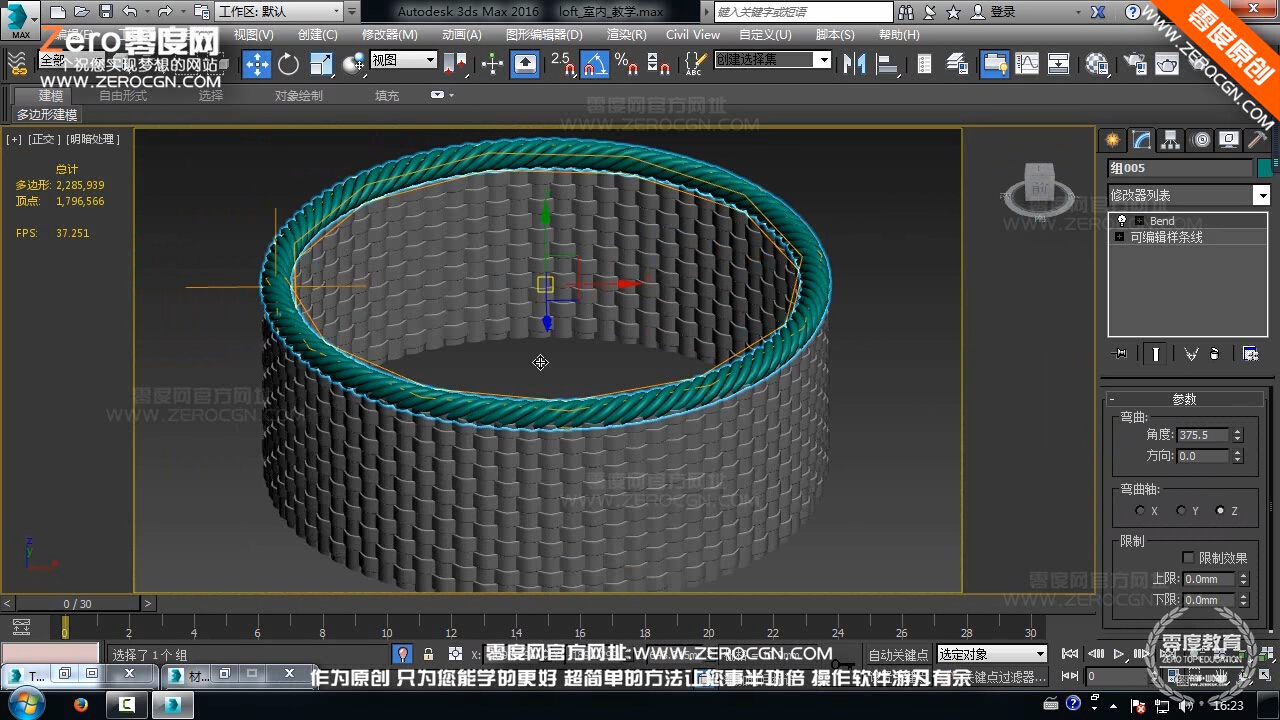This screenshot has height=720, width=1280.
Task: Switch to the 对象绘制 ribbon tab
Action: 299,96
